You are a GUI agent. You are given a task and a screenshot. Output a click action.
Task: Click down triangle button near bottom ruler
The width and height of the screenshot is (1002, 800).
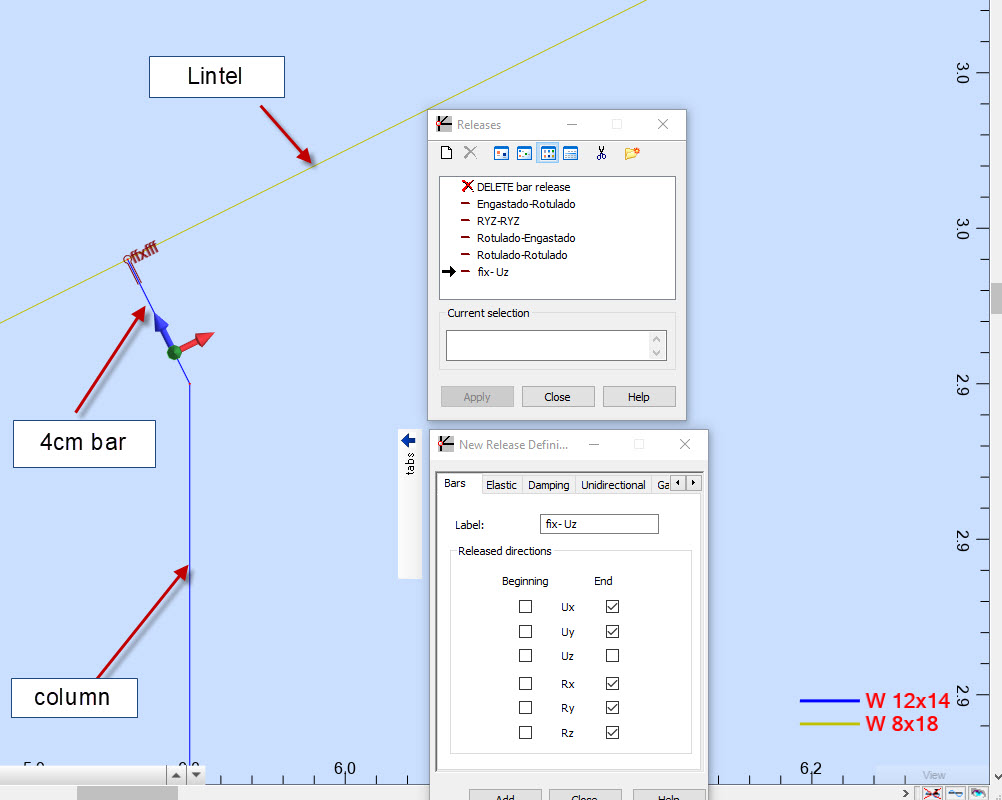(x=196, y=775)
